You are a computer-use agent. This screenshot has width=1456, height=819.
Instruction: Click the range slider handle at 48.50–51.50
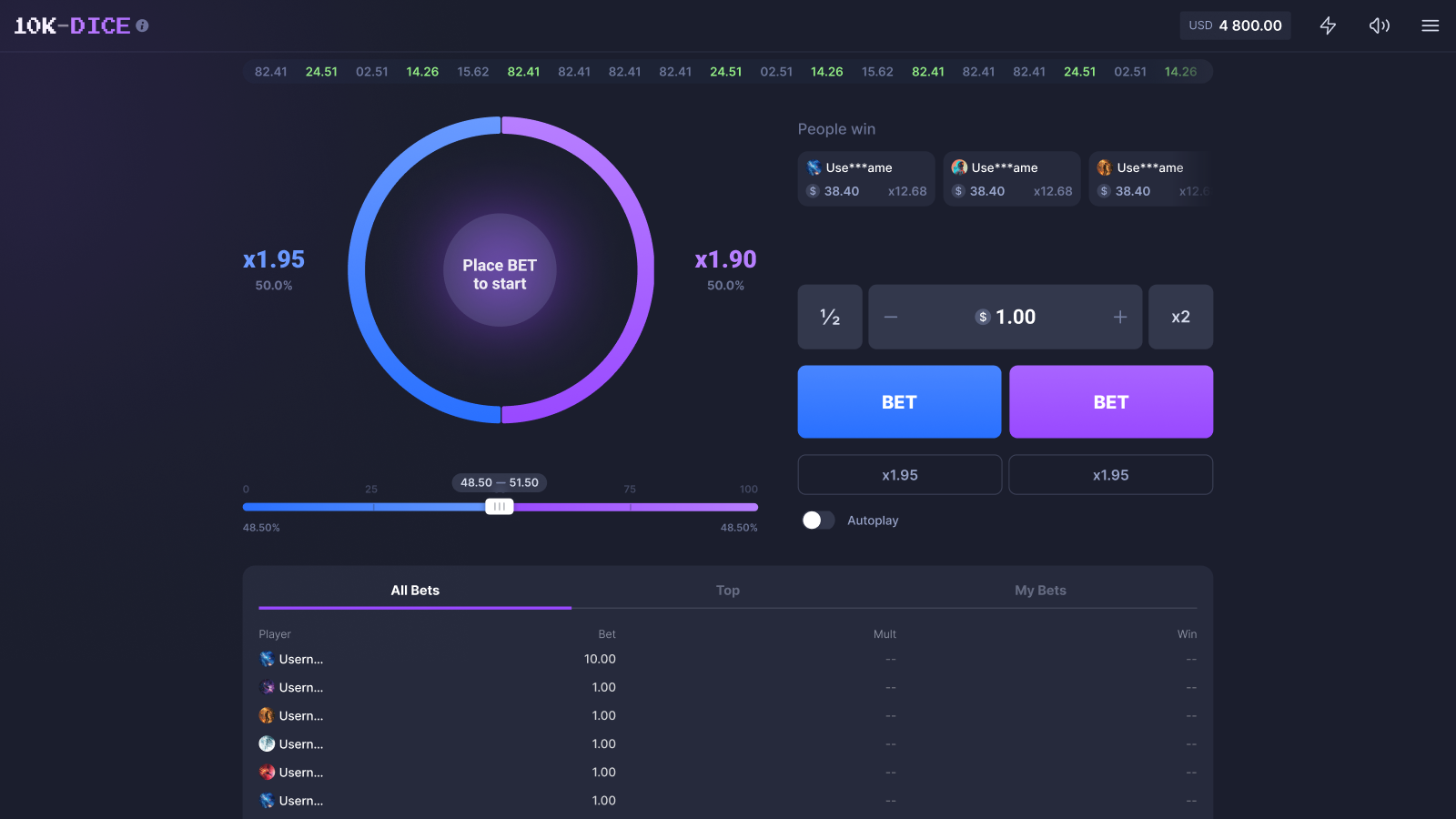(x=499, y=506)
